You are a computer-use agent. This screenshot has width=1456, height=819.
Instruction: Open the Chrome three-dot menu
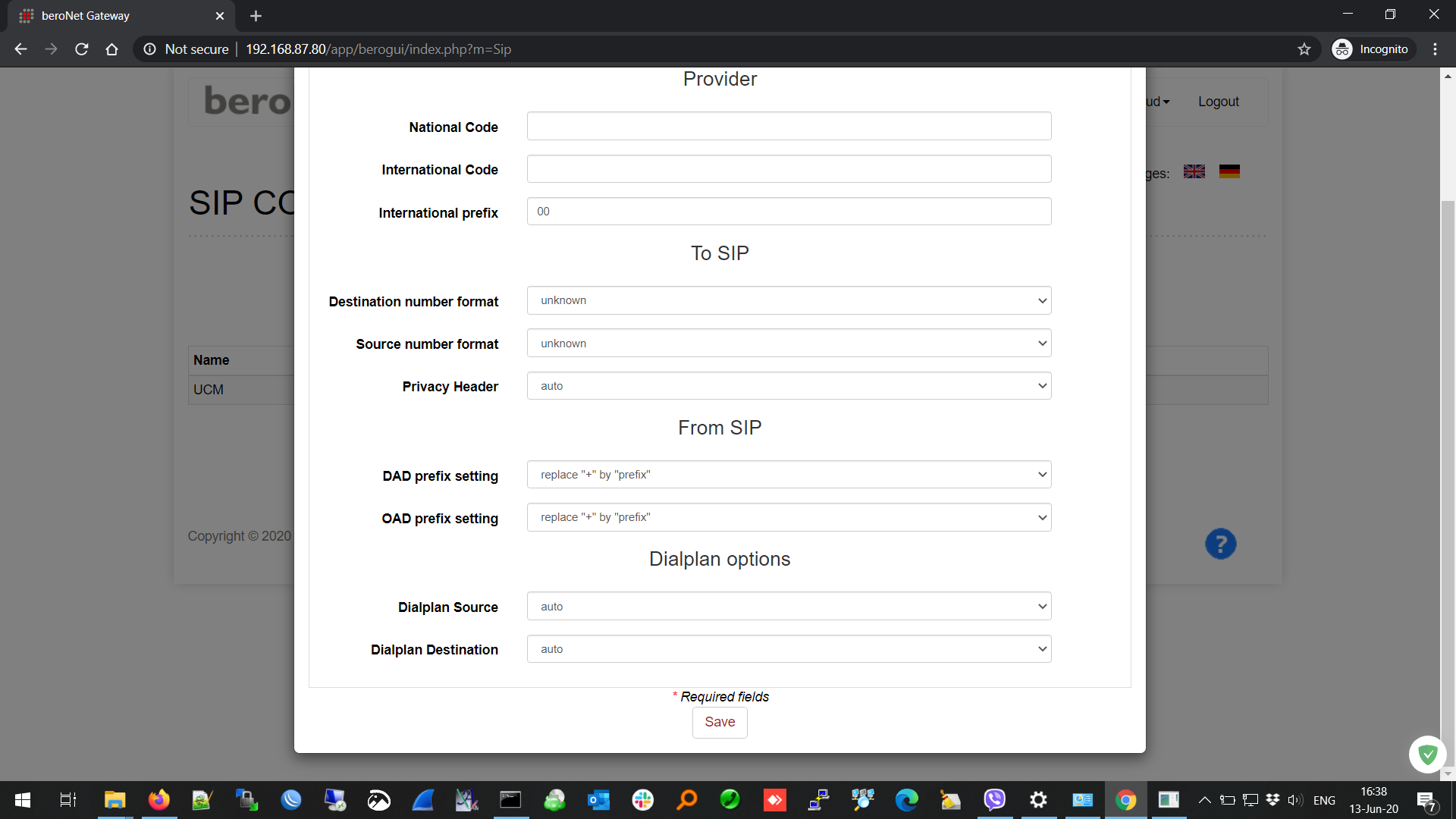pyautogui.click(x=1435, y=49)
